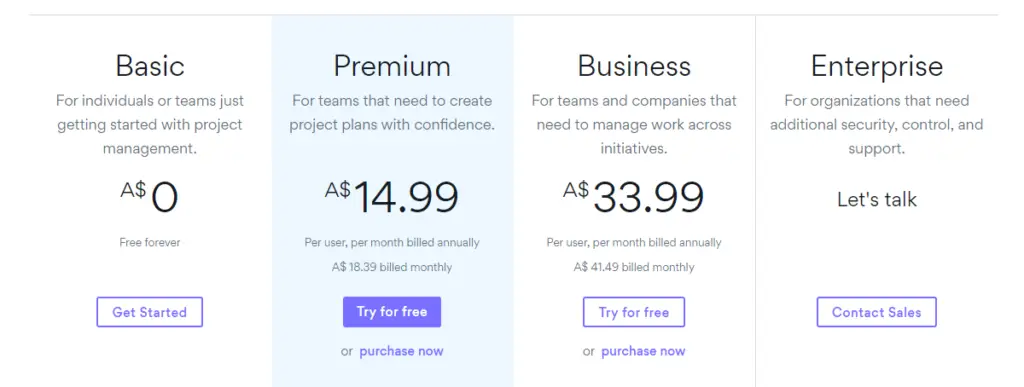This screenshot has height=387, width=1024.
Task: Click the Enterprise description about additional security
Action: tap(876, 125)
